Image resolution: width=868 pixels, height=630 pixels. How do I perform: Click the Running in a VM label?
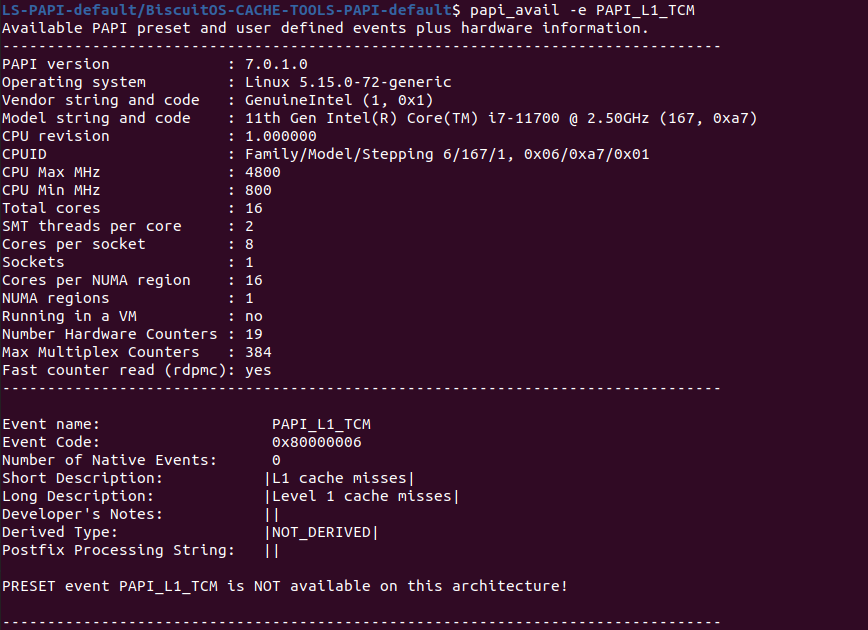coord(69,316)
